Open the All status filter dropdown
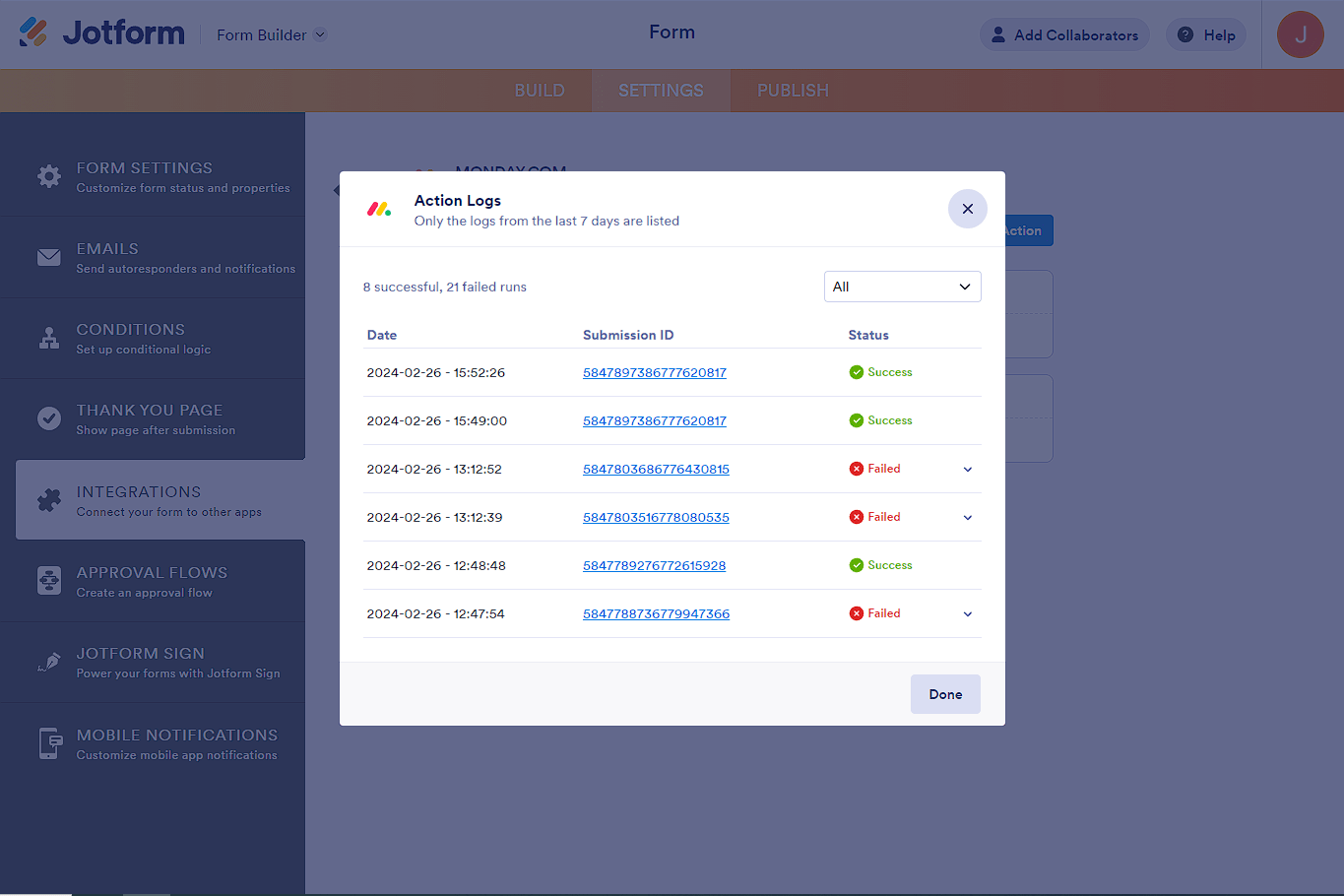Screen dimensions: 1344x896 [902, 287]
